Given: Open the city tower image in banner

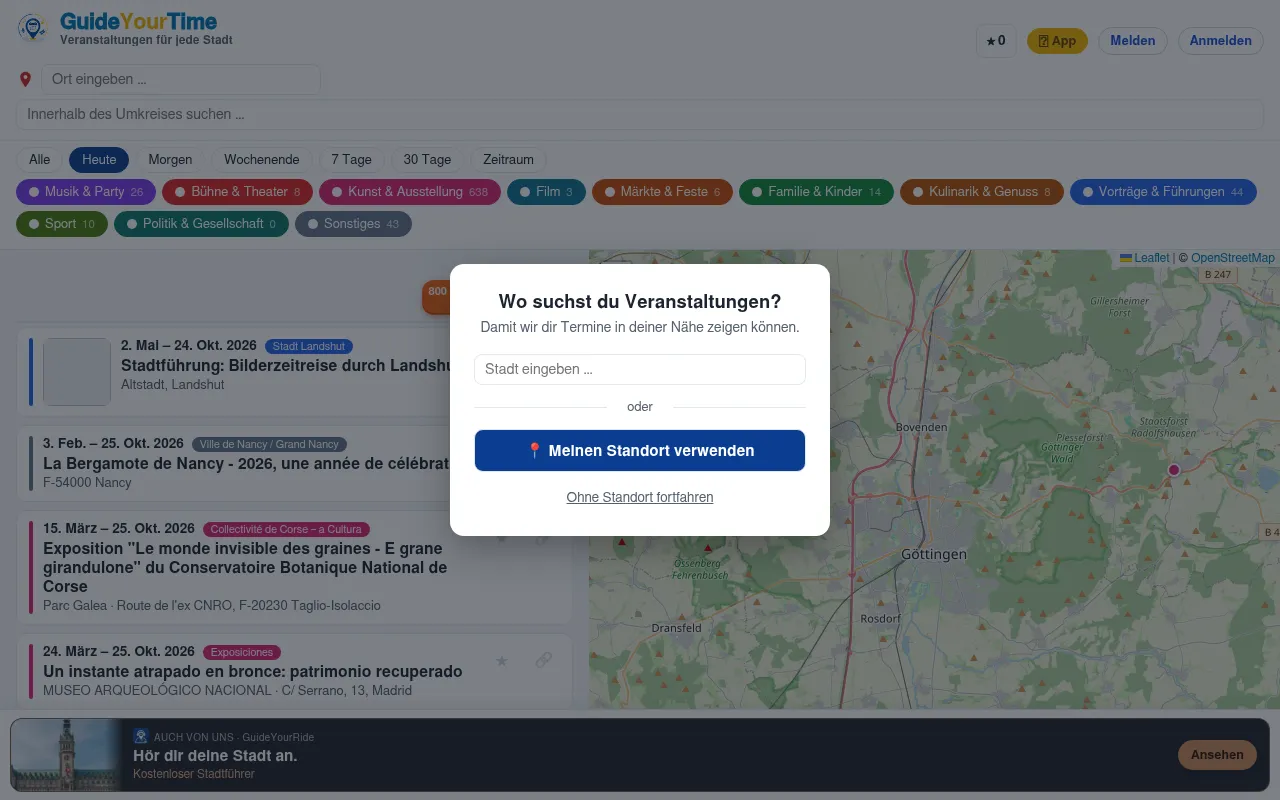Looking at the screenshot, I should click(66, 755).
